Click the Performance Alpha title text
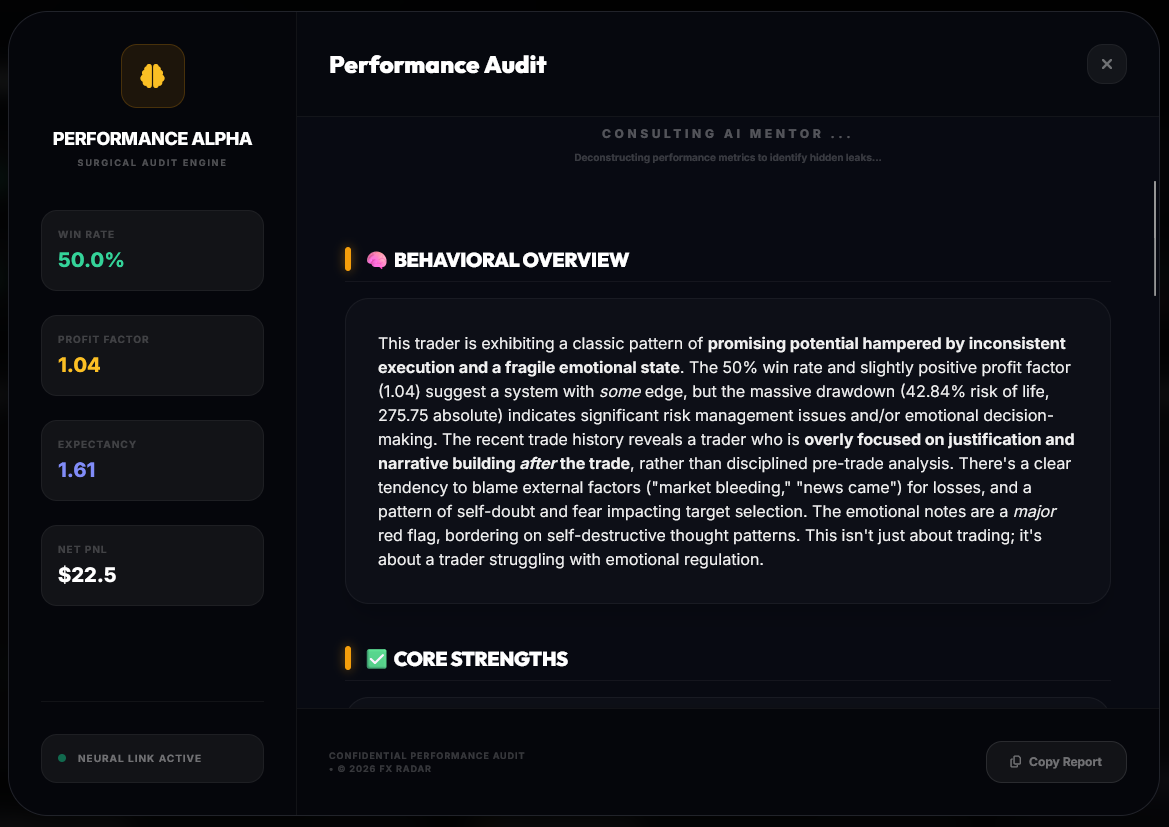This screenshot has width=1169, height=827. coord(152,139)
